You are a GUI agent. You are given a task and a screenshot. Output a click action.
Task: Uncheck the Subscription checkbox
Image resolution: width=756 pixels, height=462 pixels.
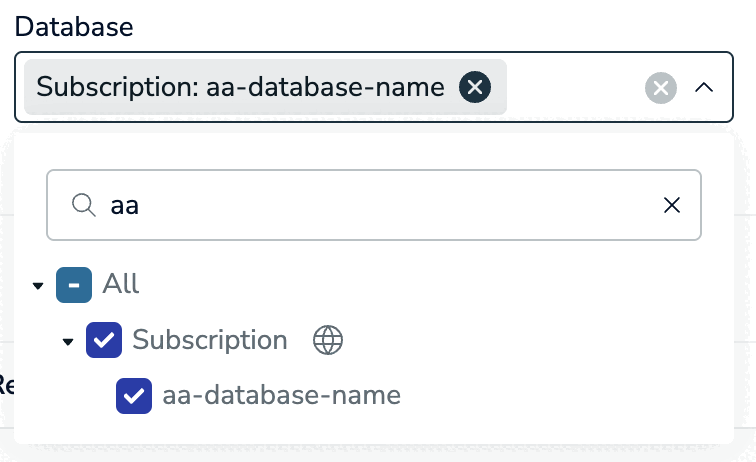(104, 340)
